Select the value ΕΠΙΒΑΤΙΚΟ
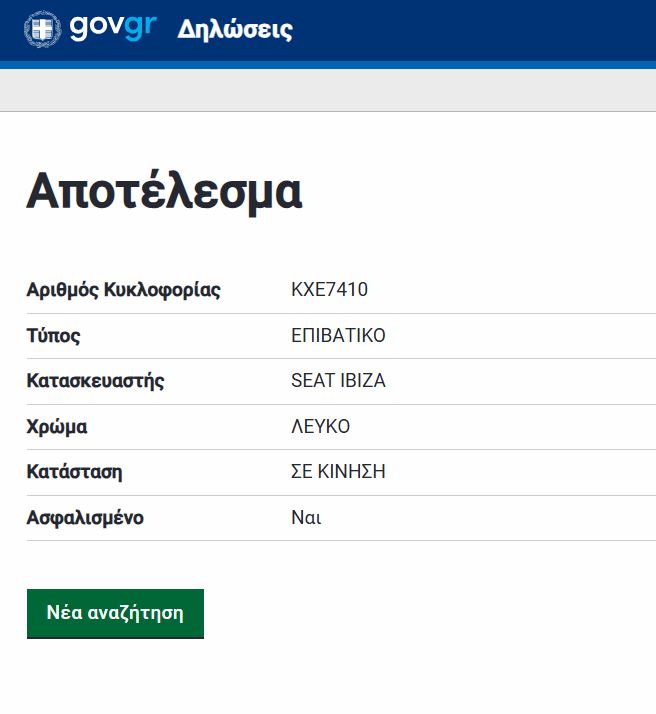Image resolution: width=656 pixels, height=714 pixels. 338,336
